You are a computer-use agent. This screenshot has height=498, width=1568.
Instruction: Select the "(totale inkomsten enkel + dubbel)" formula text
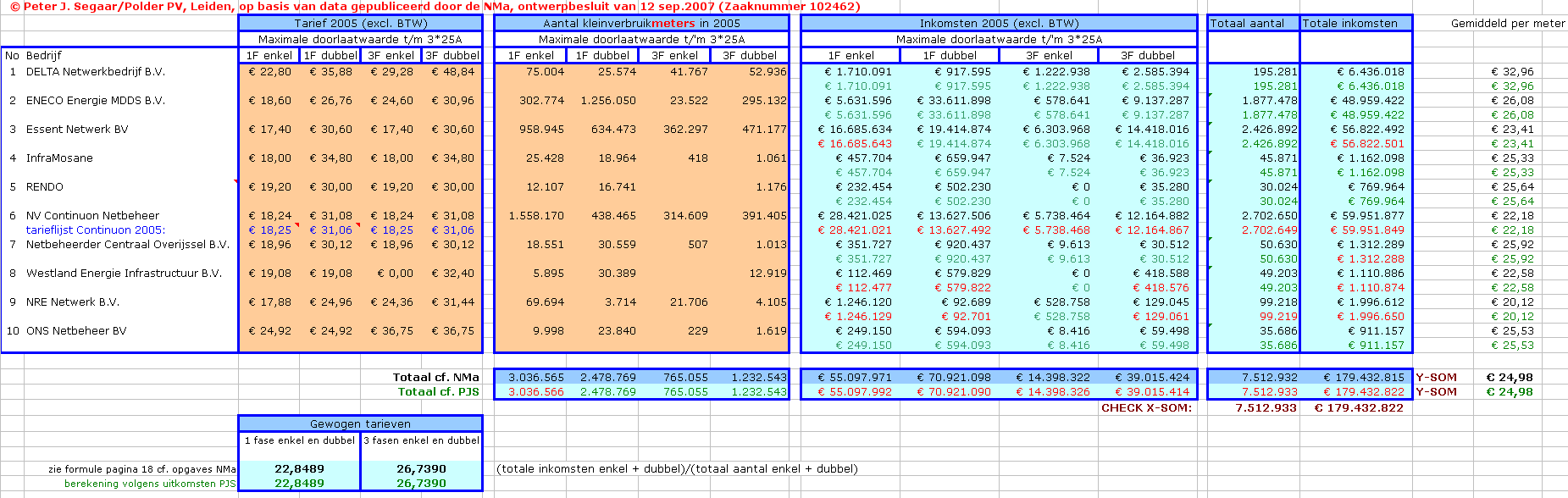pos(584,468)
